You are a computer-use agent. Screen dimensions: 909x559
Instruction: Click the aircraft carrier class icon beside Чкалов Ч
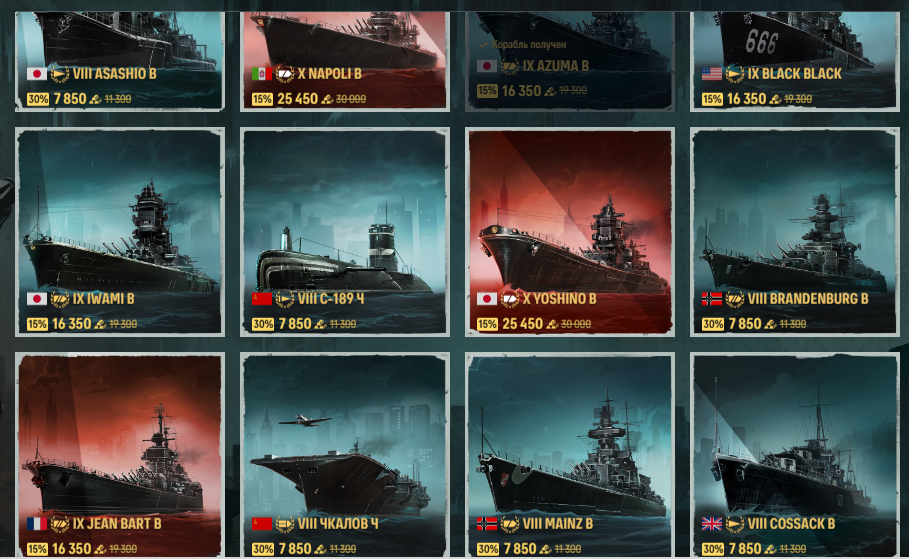285,524
